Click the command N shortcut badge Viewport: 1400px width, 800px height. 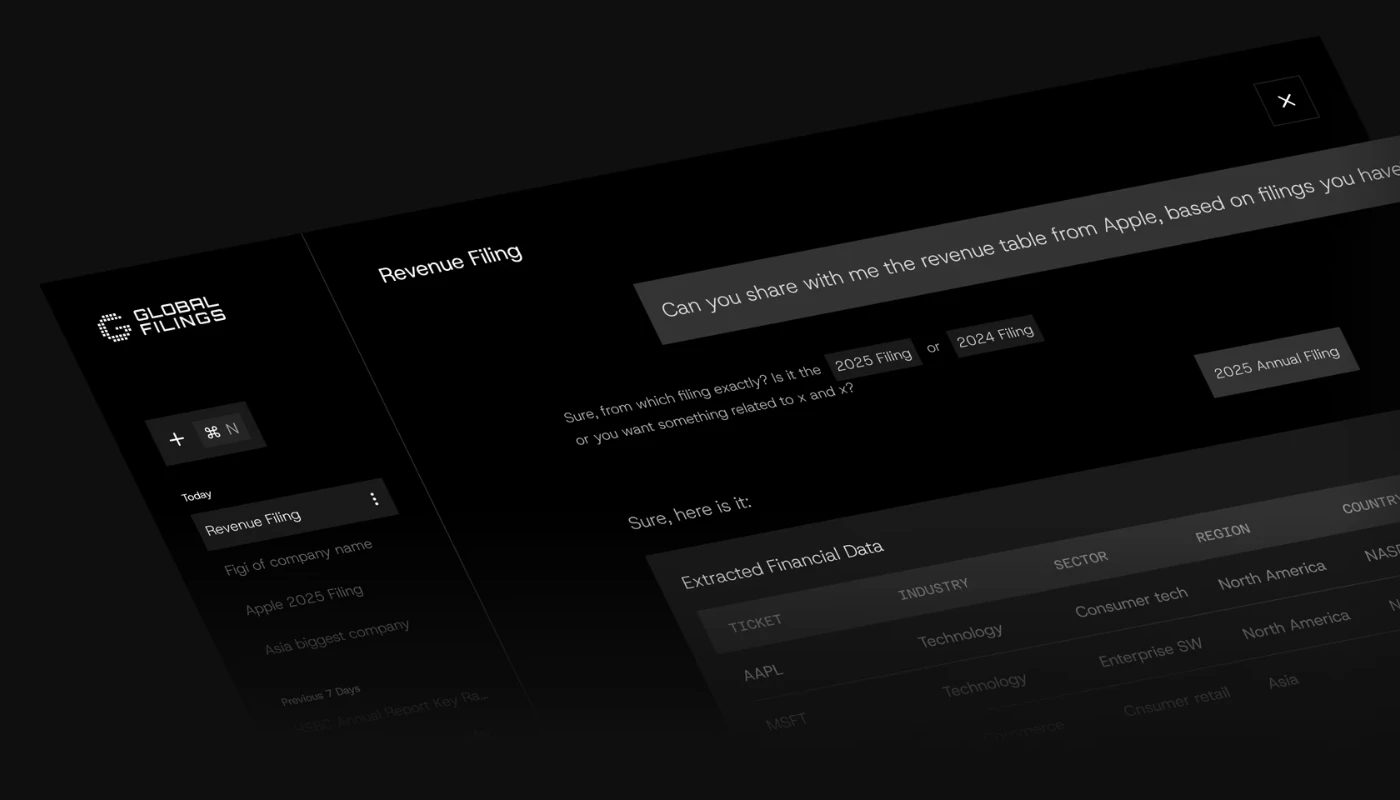point(221,431)
